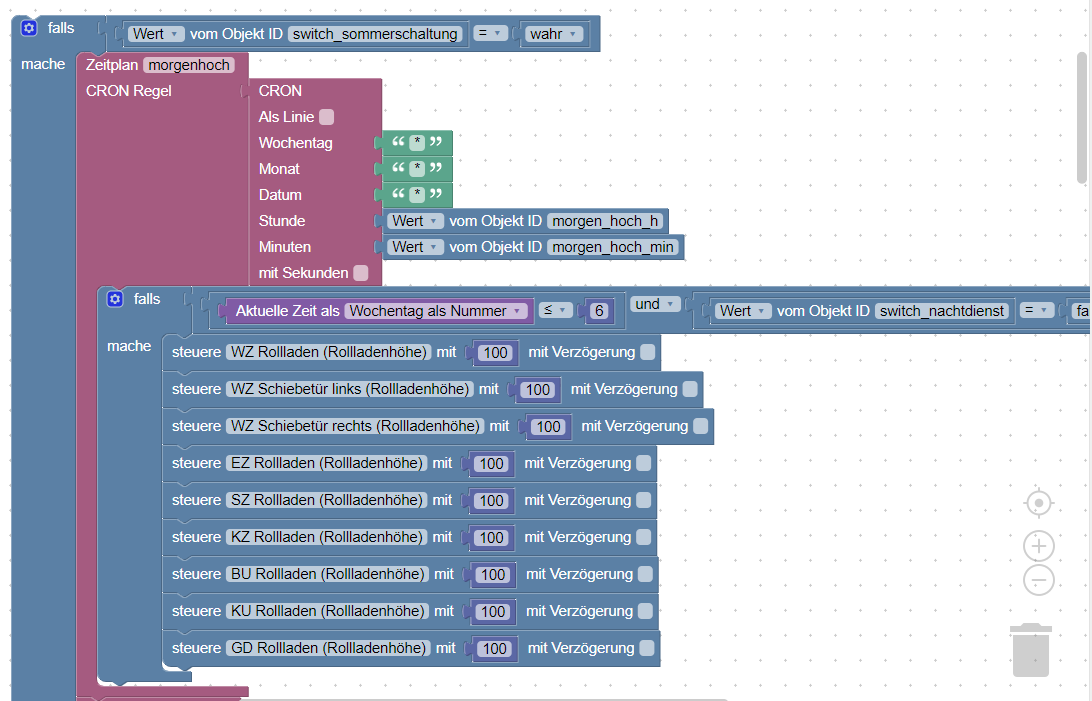The height and width of the screenshot is (701, 1092).
Task: Open gear settings of inner falls block
Action: (x=115, y=299)
